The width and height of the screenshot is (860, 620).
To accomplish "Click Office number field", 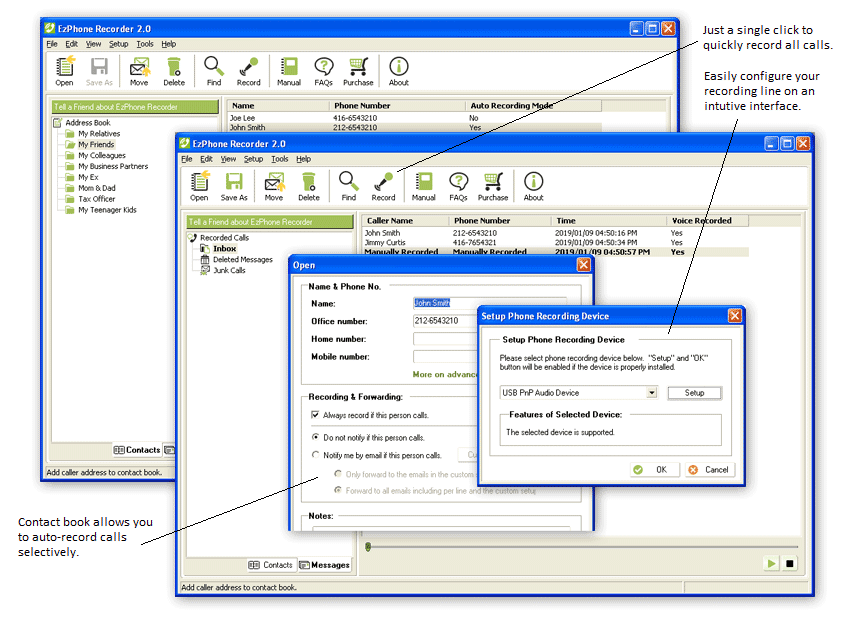I will click(x=445, y=320).
